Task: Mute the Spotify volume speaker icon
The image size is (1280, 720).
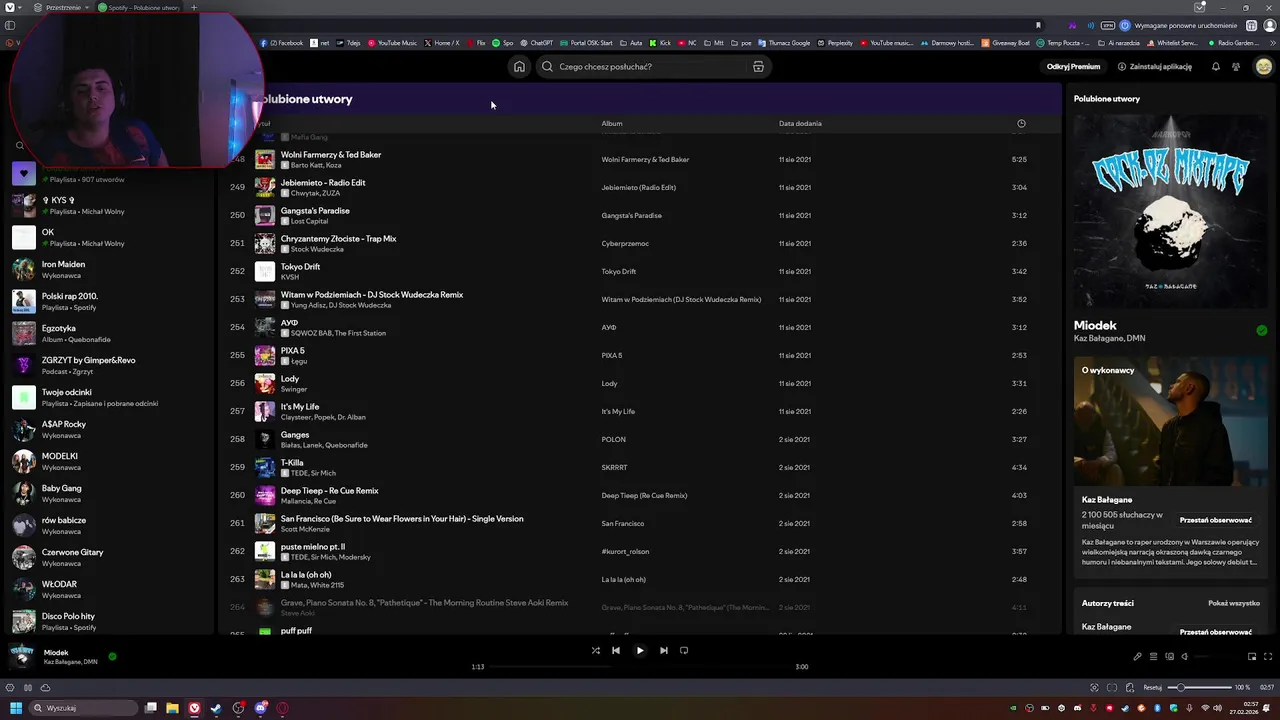Action: [1185, 657]
